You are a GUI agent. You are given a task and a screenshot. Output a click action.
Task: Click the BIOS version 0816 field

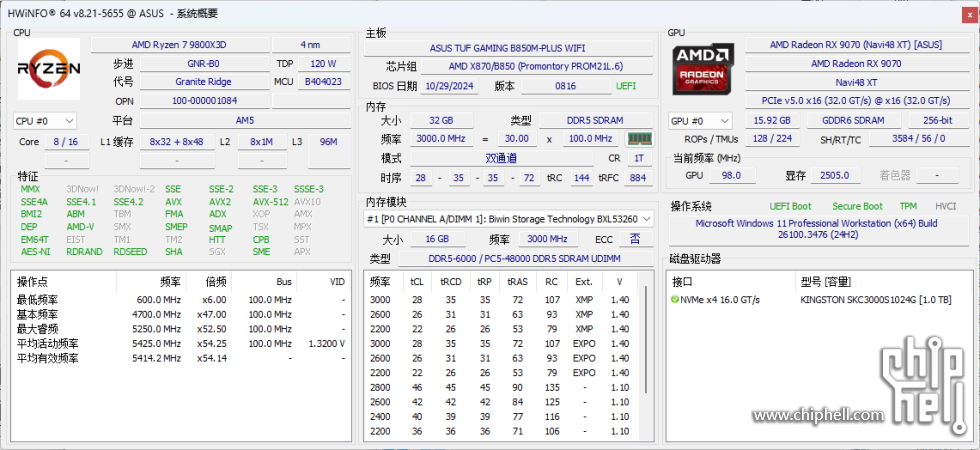click(566, 86)
